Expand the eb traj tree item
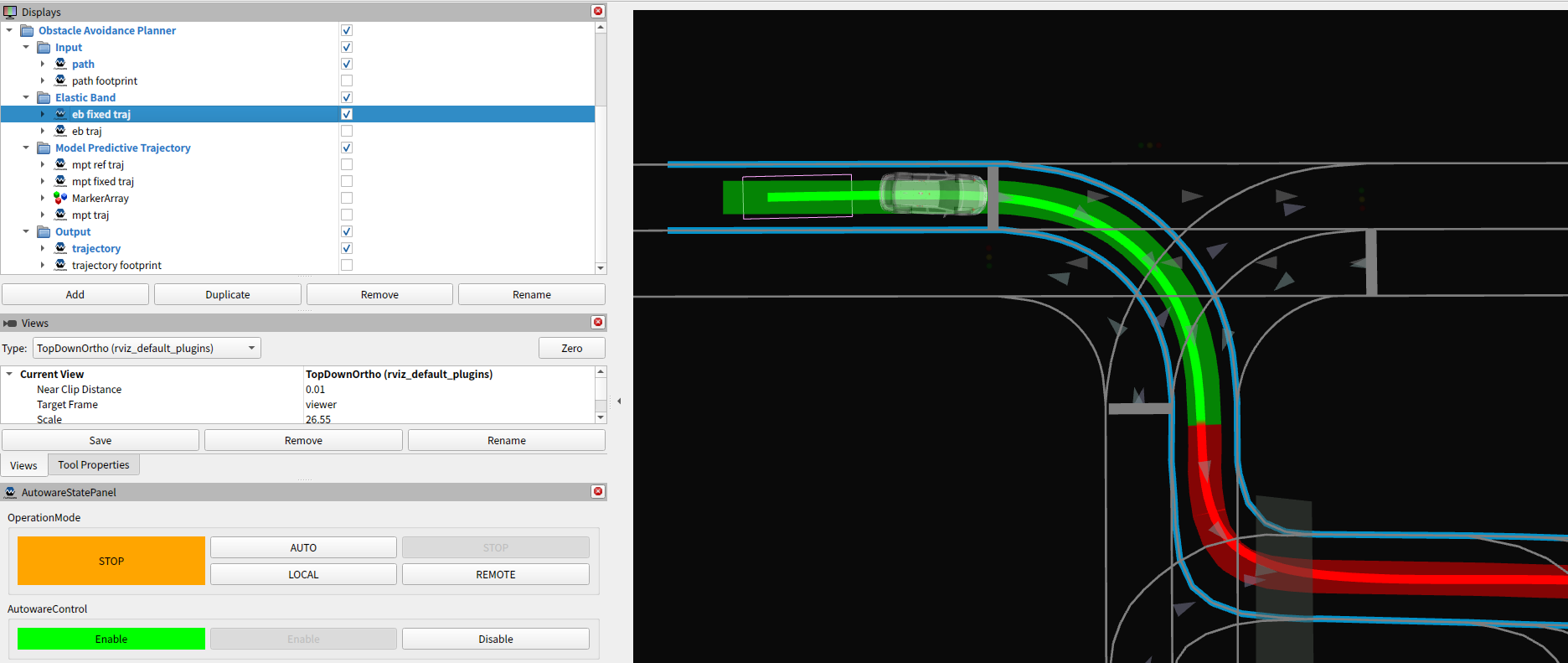 [x=43, y=131]
